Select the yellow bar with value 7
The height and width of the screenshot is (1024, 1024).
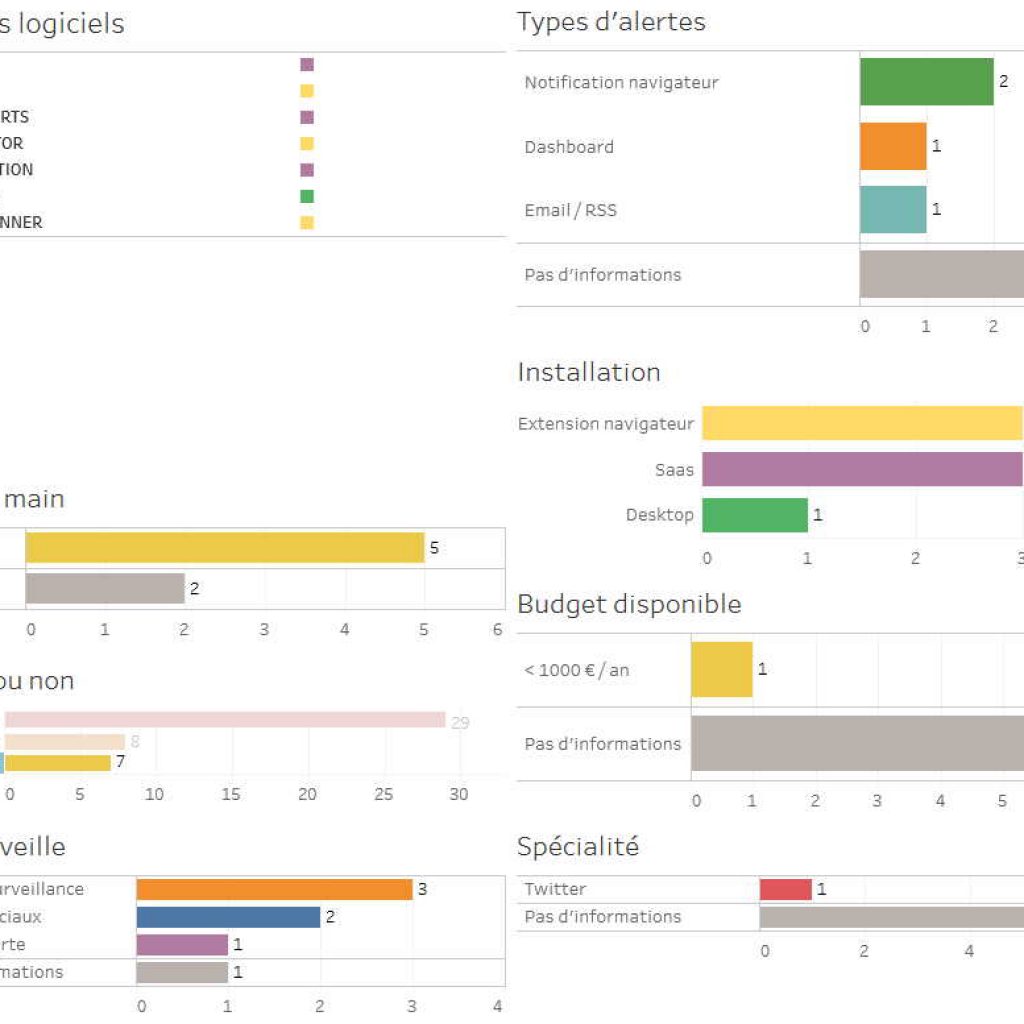pos(57,763)
